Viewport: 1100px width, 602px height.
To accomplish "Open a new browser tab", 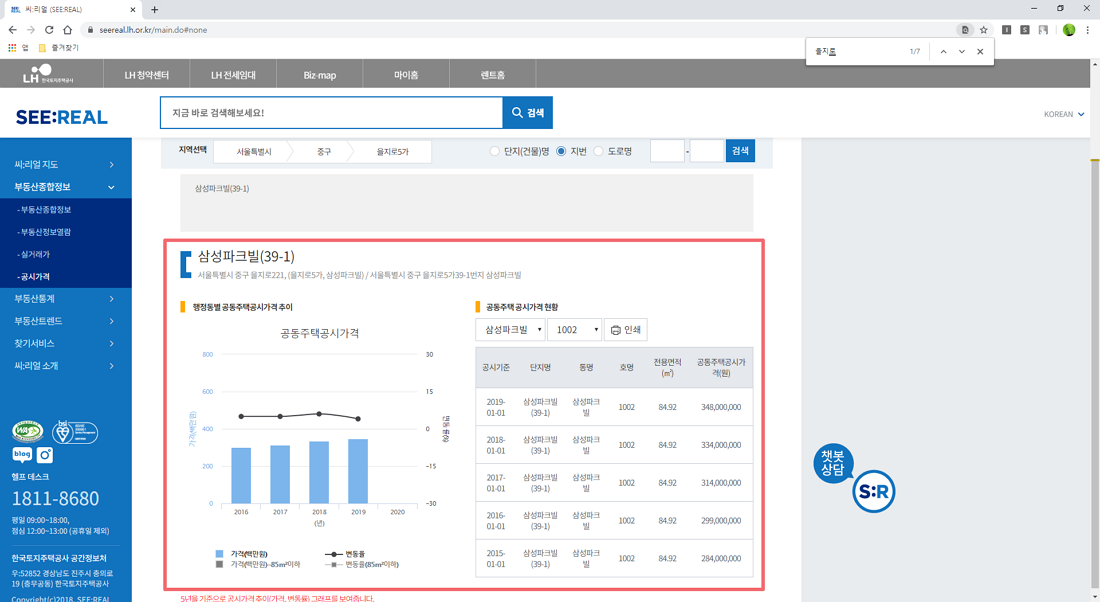I will point(154,9).
